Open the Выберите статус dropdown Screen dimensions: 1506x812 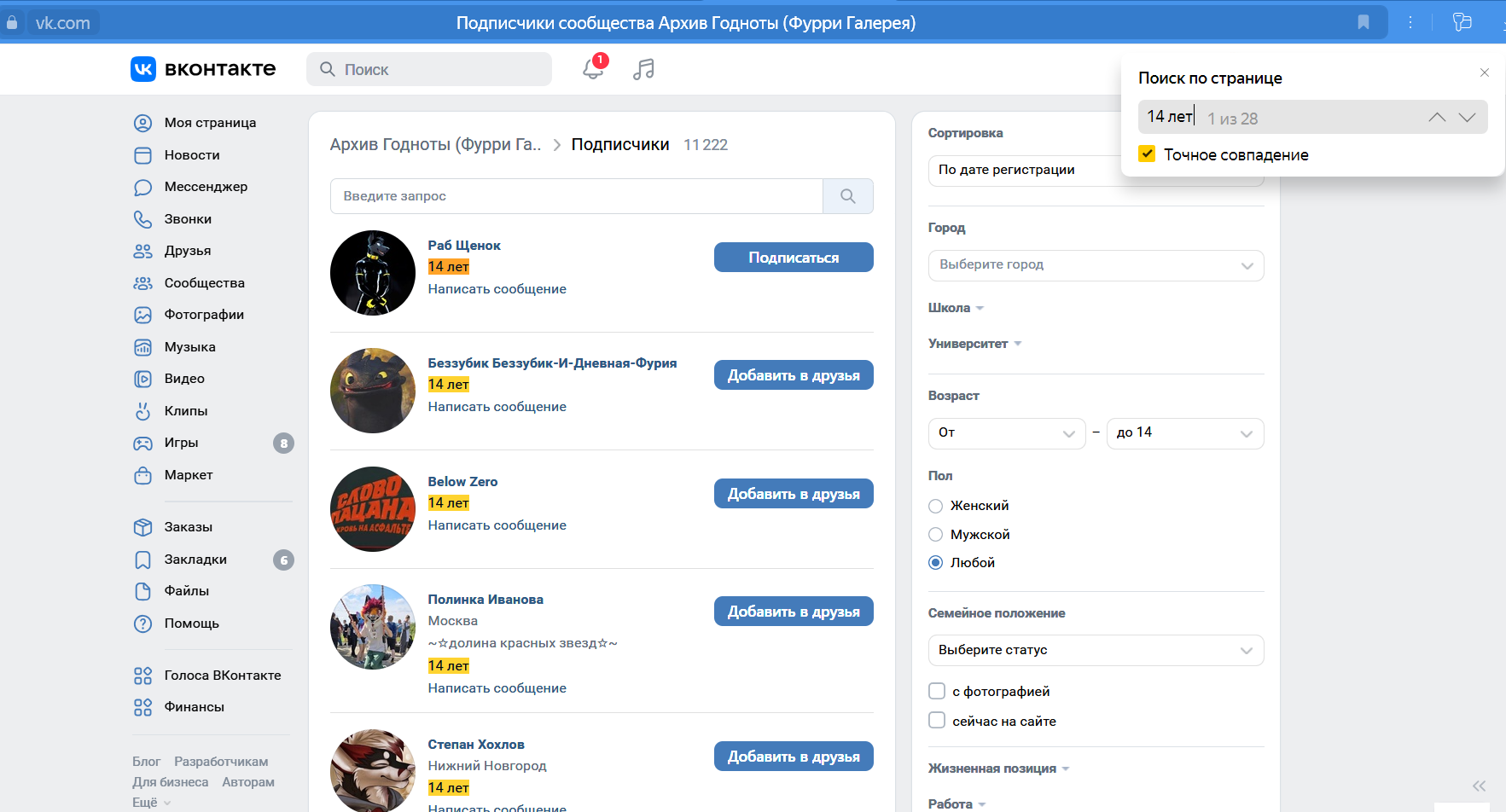1096,650
